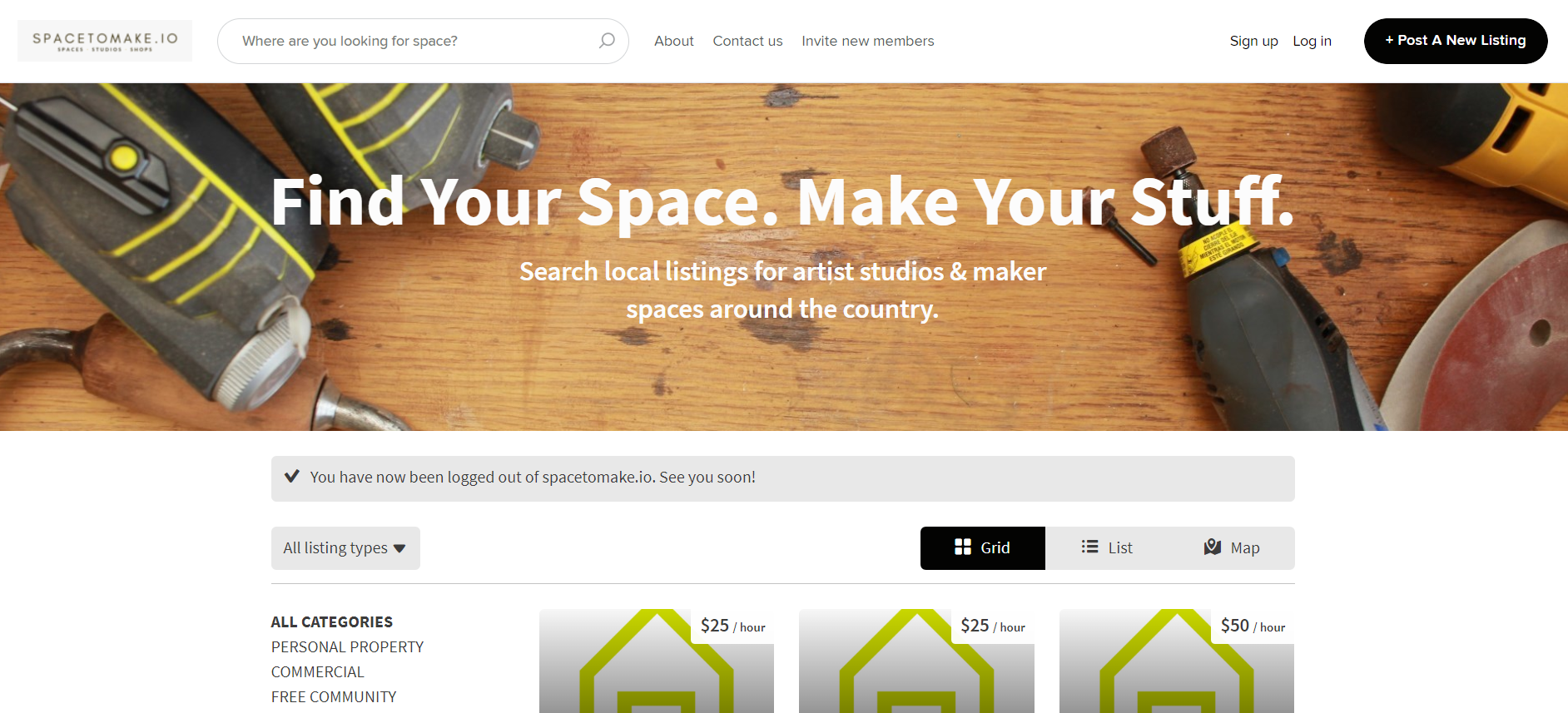
Task: Select FREE COMMUNITY category
Action: (x=333, y=696)
